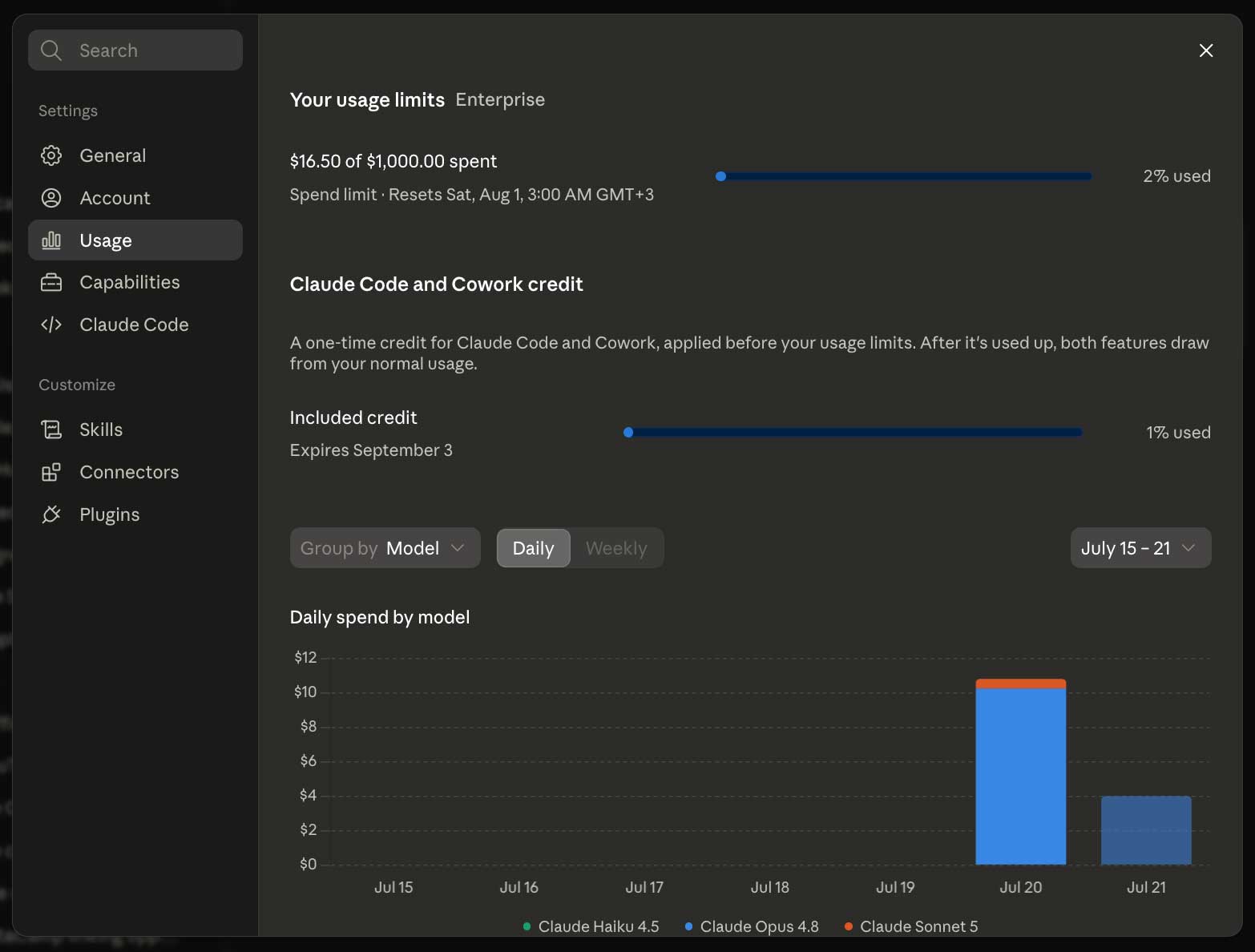
Task: Select the Capabilities briefcase icon
Action: pos(51,282)
